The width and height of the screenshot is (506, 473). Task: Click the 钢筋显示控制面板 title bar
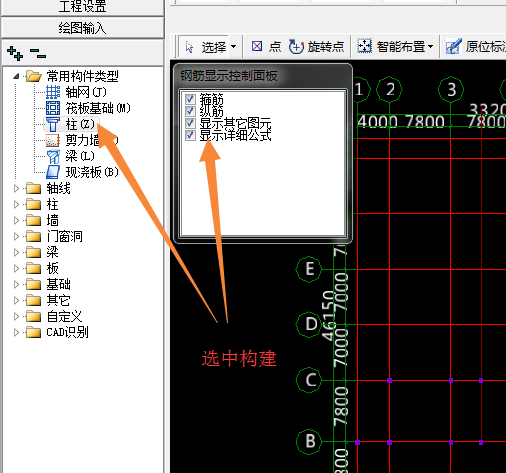pyautogui.click(x=263, y=76)
